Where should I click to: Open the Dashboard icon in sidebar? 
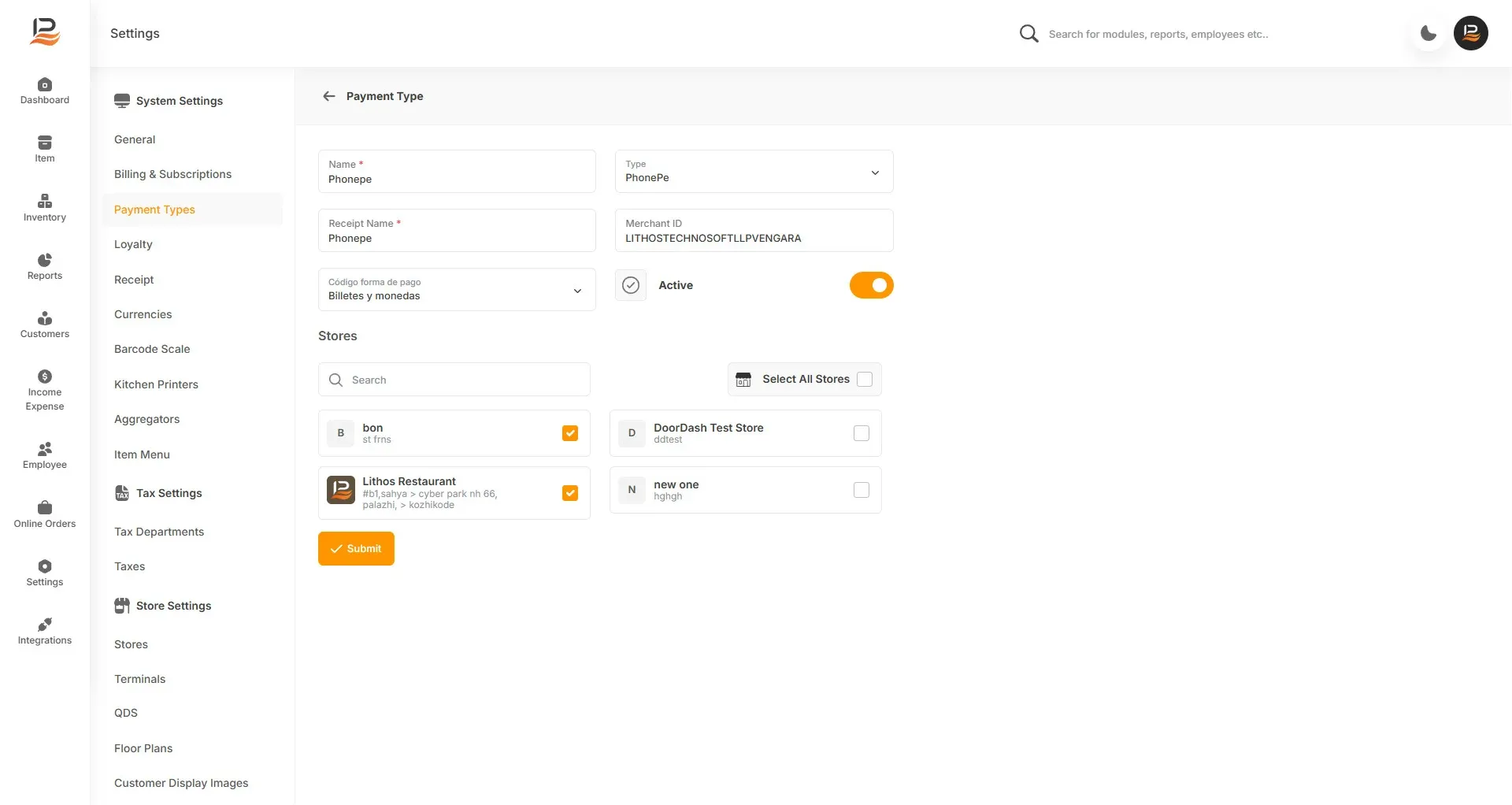(x=45, y=84)
